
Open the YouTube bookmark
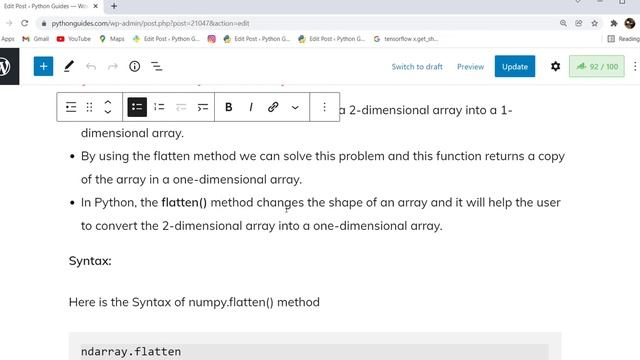[74, 39]
